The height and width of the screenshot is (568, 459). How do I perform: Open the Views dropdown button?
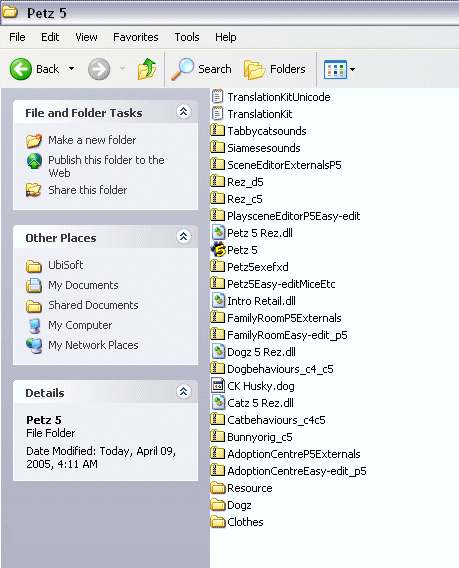[x=339, y=69]
